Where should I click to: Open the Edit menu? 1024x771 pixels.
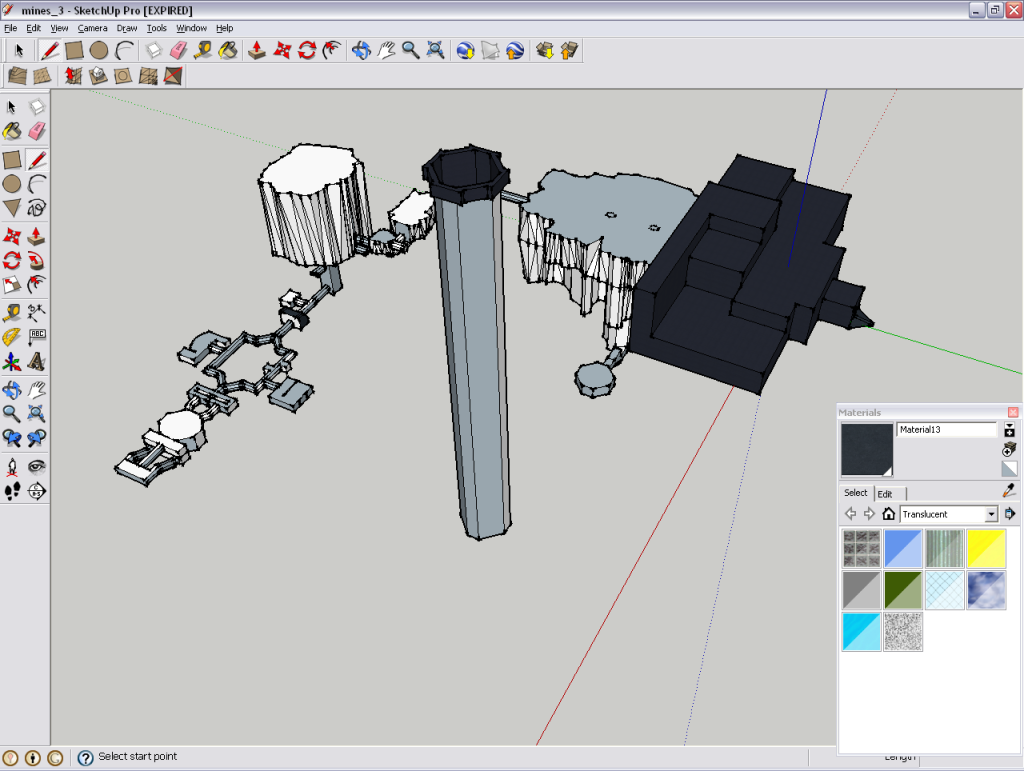tap(33, 28)
